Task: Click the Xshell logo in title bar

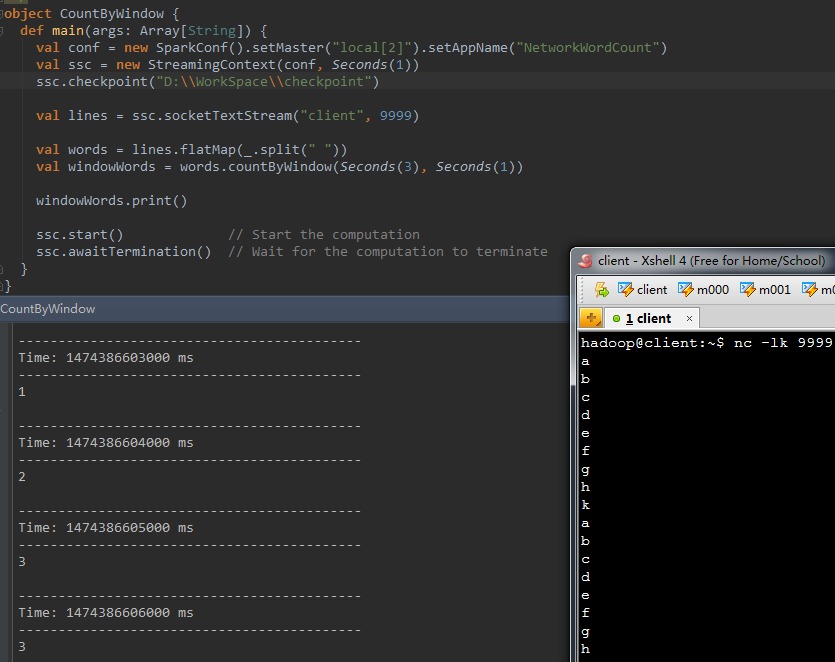Action: (x=585, y=261)
